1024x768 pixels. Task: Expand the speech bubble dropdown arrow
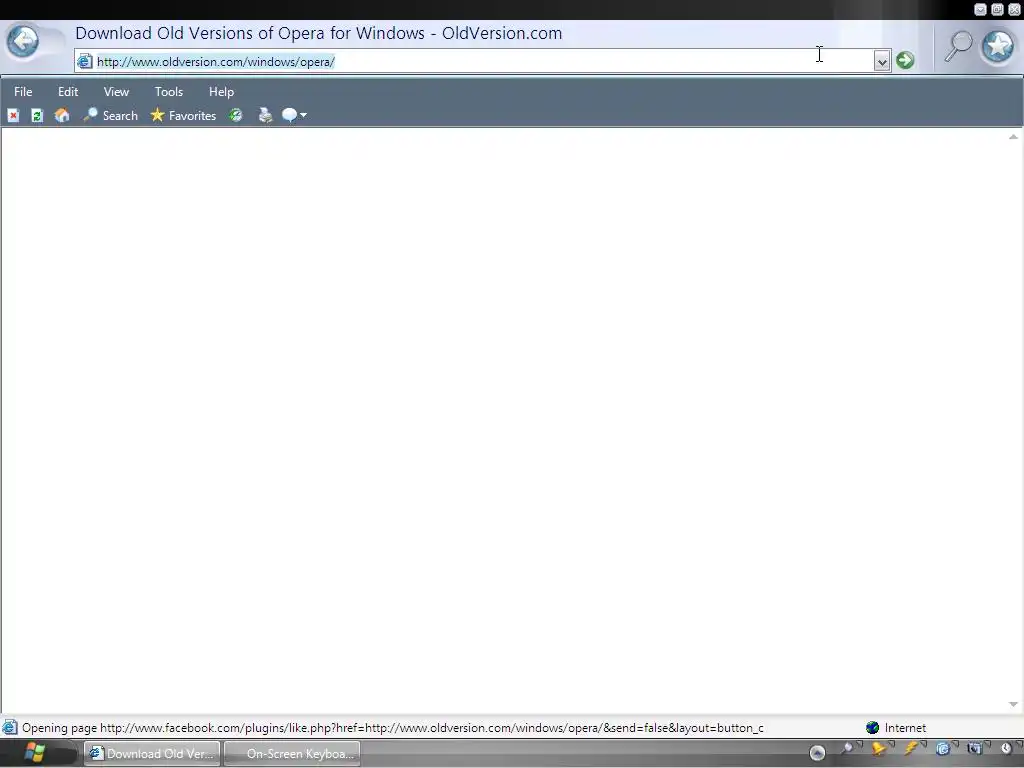point(304,116)
